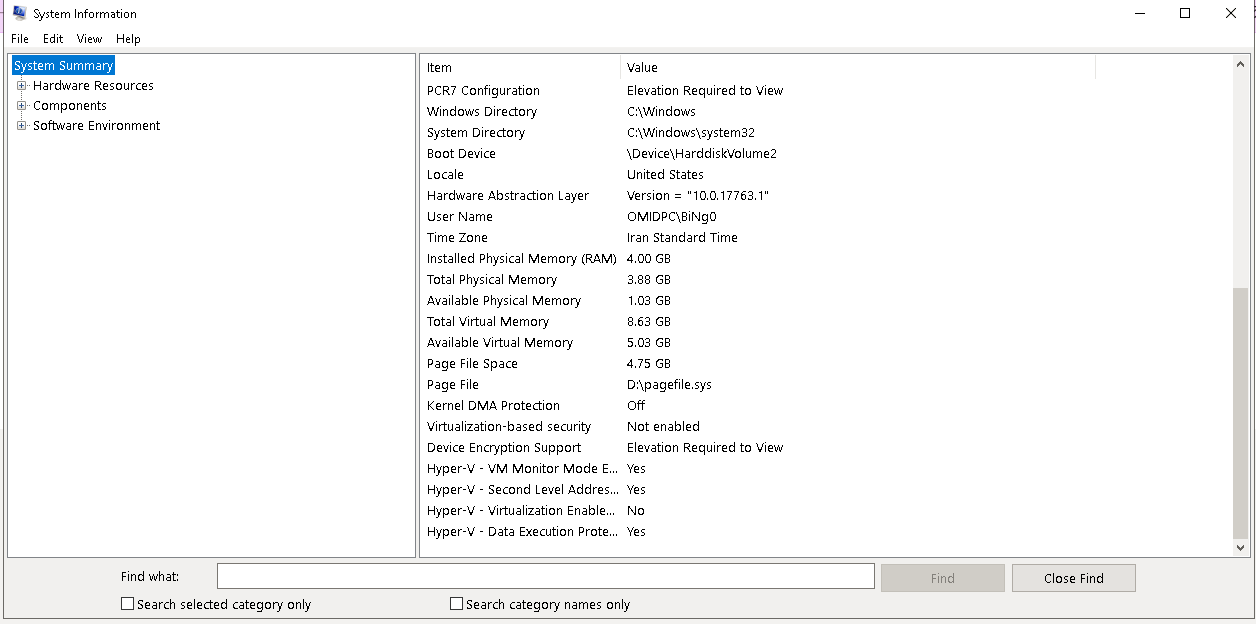1256x624 pixels.
Task: Minimize the System Information window
Action: click(x=1139, y=14)
